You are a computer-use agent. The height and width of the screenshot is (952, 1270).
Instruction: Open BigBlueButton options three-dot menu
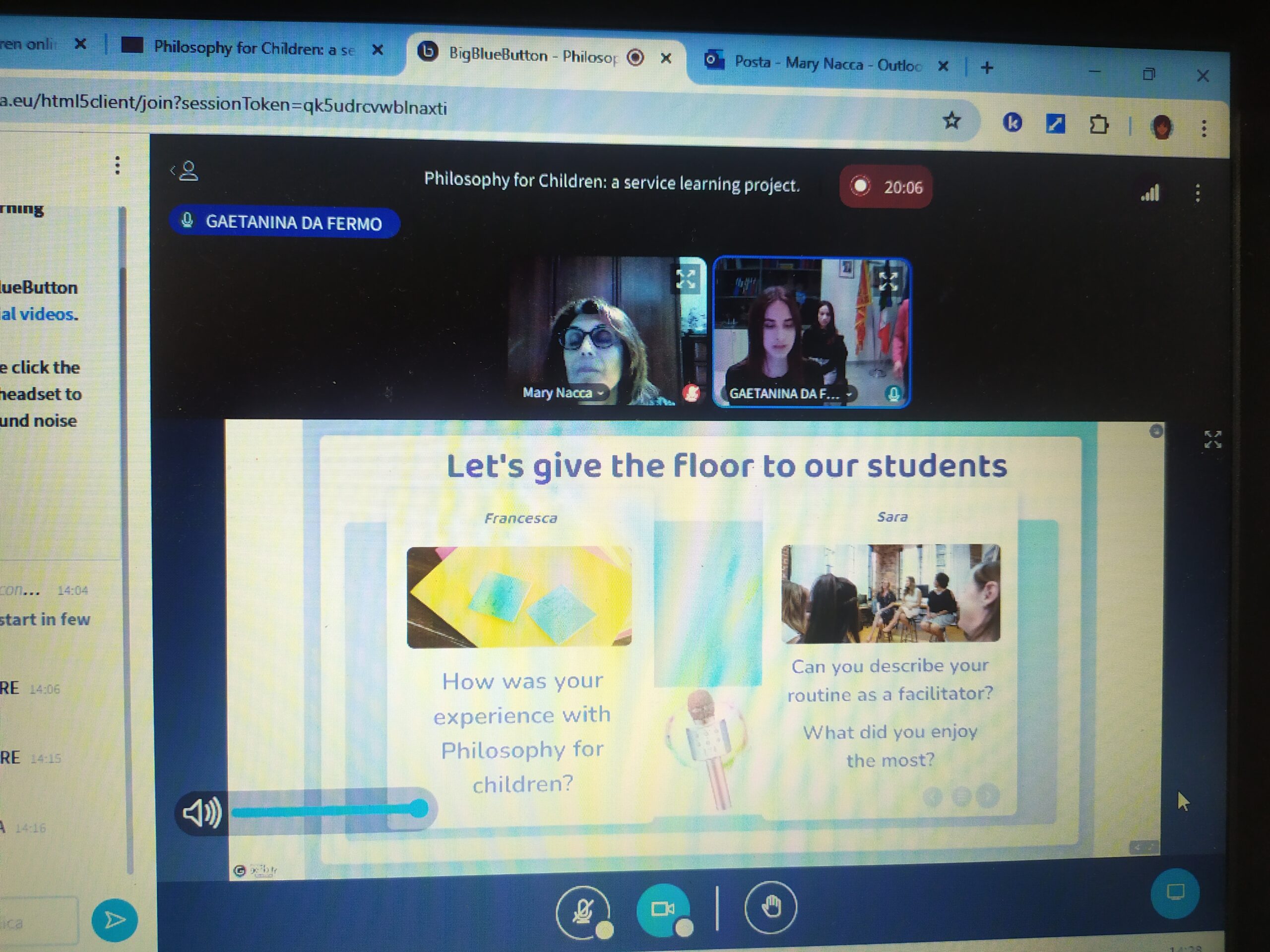(x=1198, y=193)
